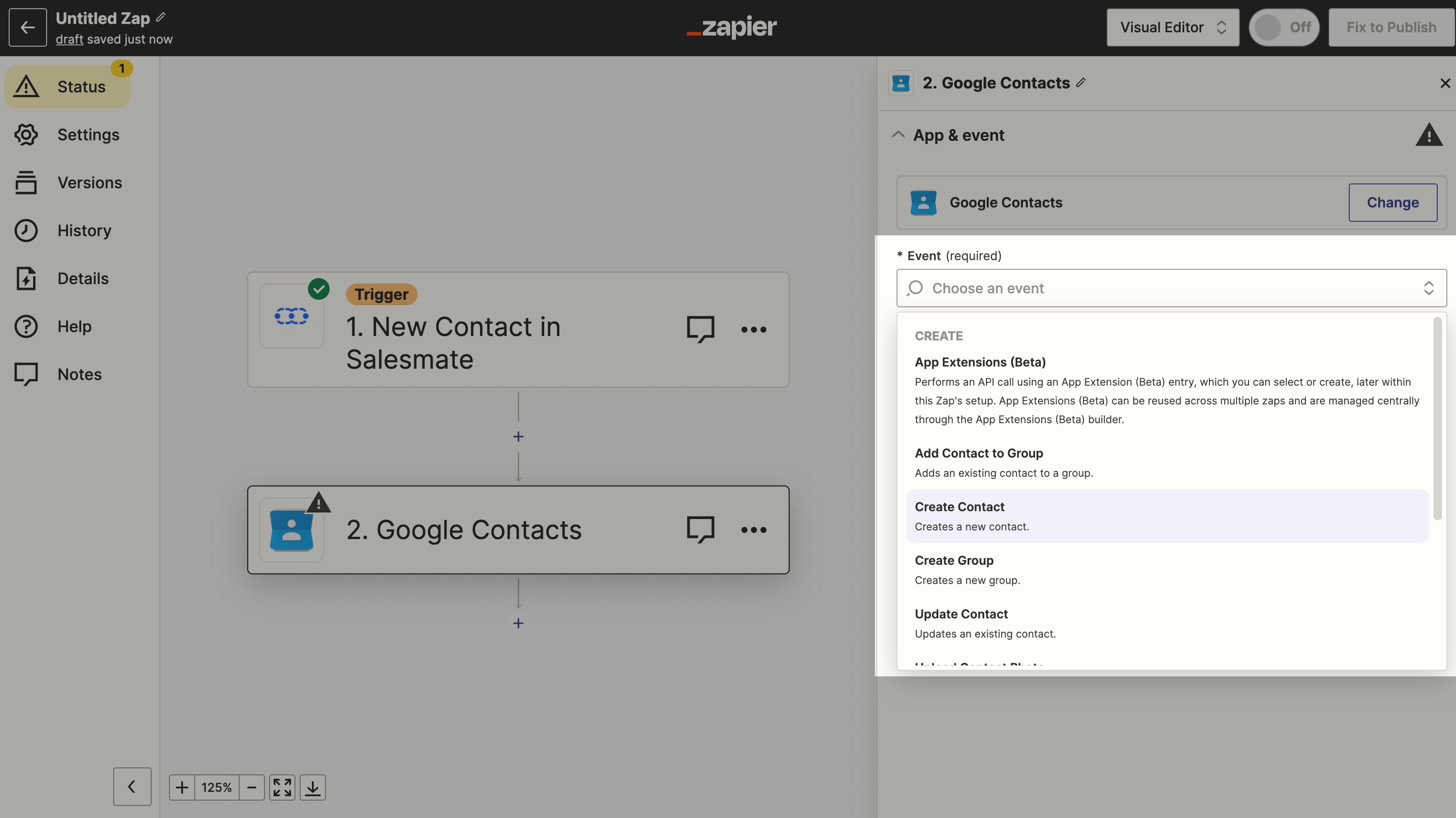
Task: Click the Status warning triangle icon
Action: coord(27,86)
